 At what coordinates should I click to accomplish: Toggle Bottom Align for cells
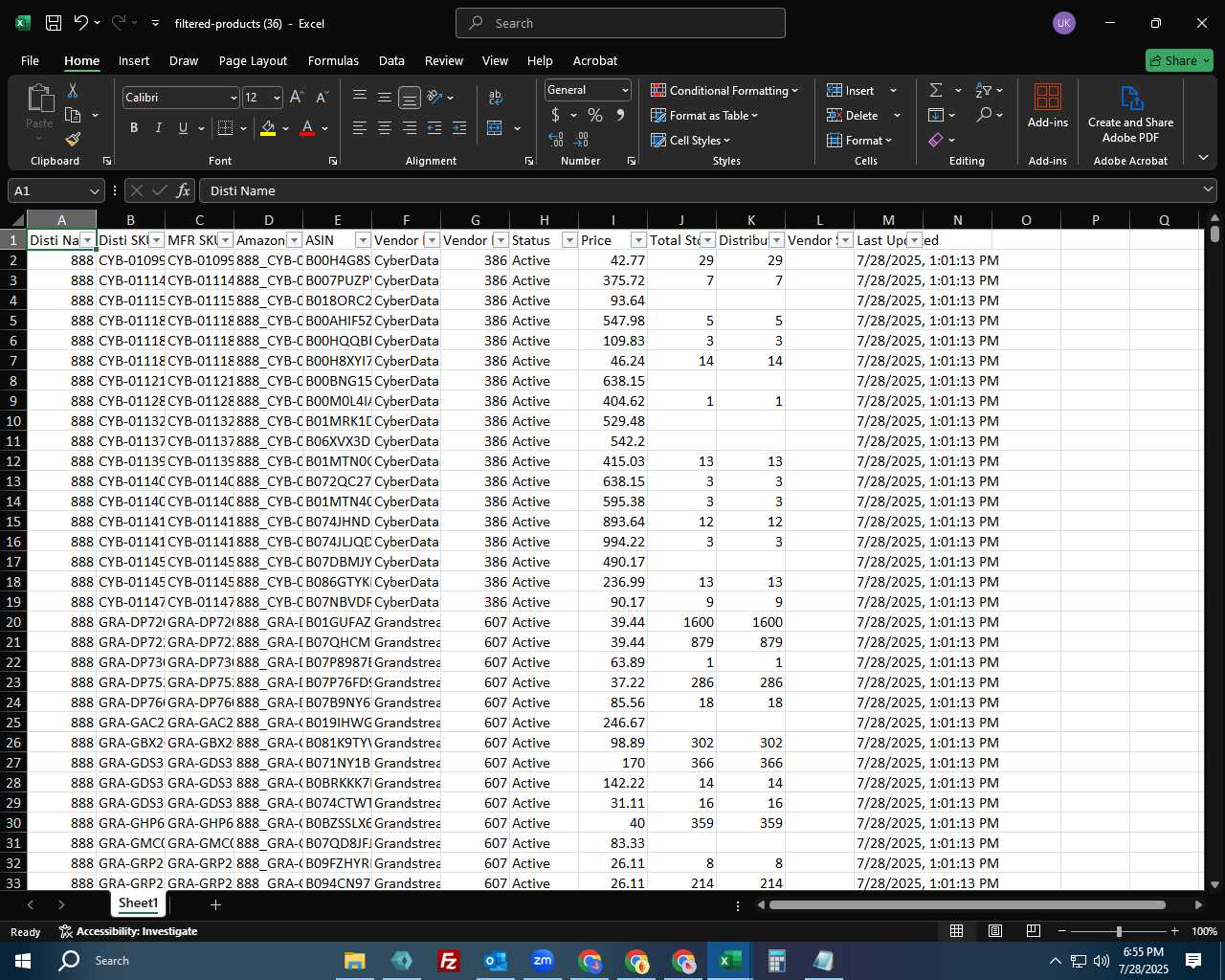pyautogui.click(x=410, y=98)
